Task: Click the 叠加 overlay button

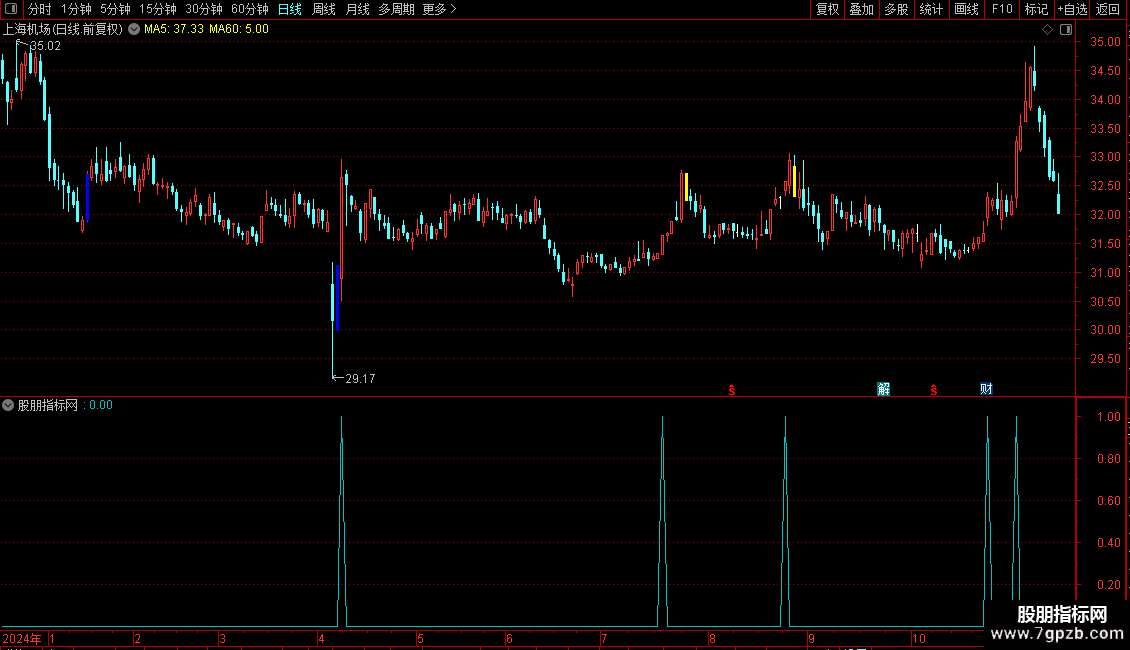Action: click(861, 9)
